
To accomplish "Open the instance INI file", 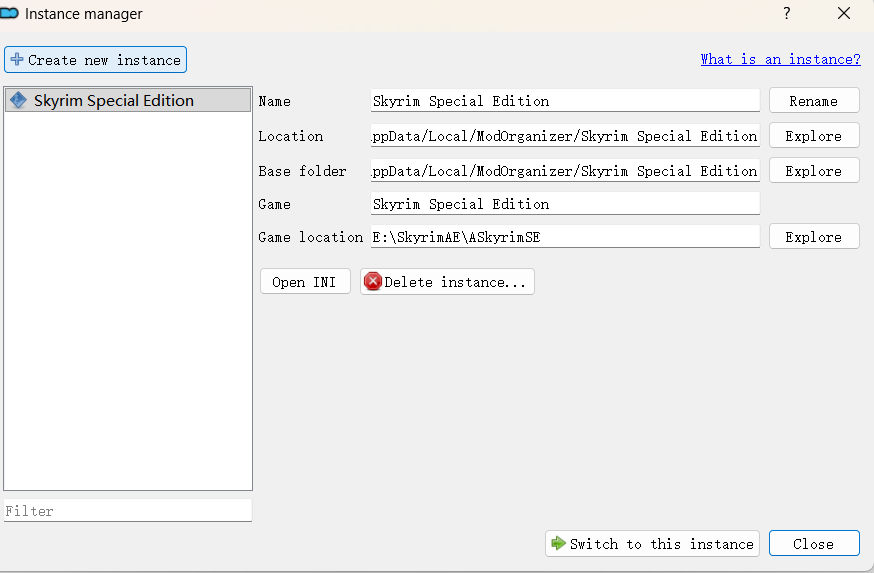I will coord(304,282).
